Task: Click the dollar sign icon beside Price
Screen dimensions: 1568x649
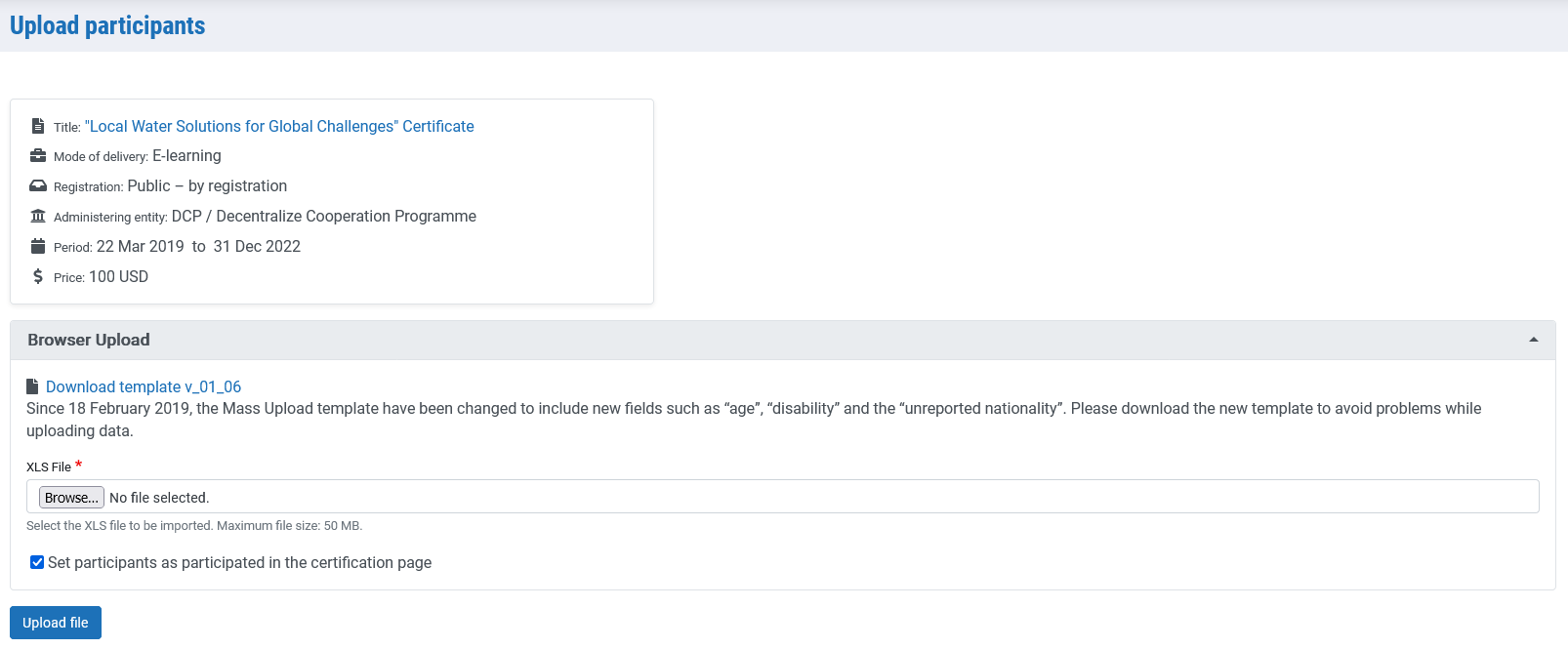Action: click(x=38, y=276)
